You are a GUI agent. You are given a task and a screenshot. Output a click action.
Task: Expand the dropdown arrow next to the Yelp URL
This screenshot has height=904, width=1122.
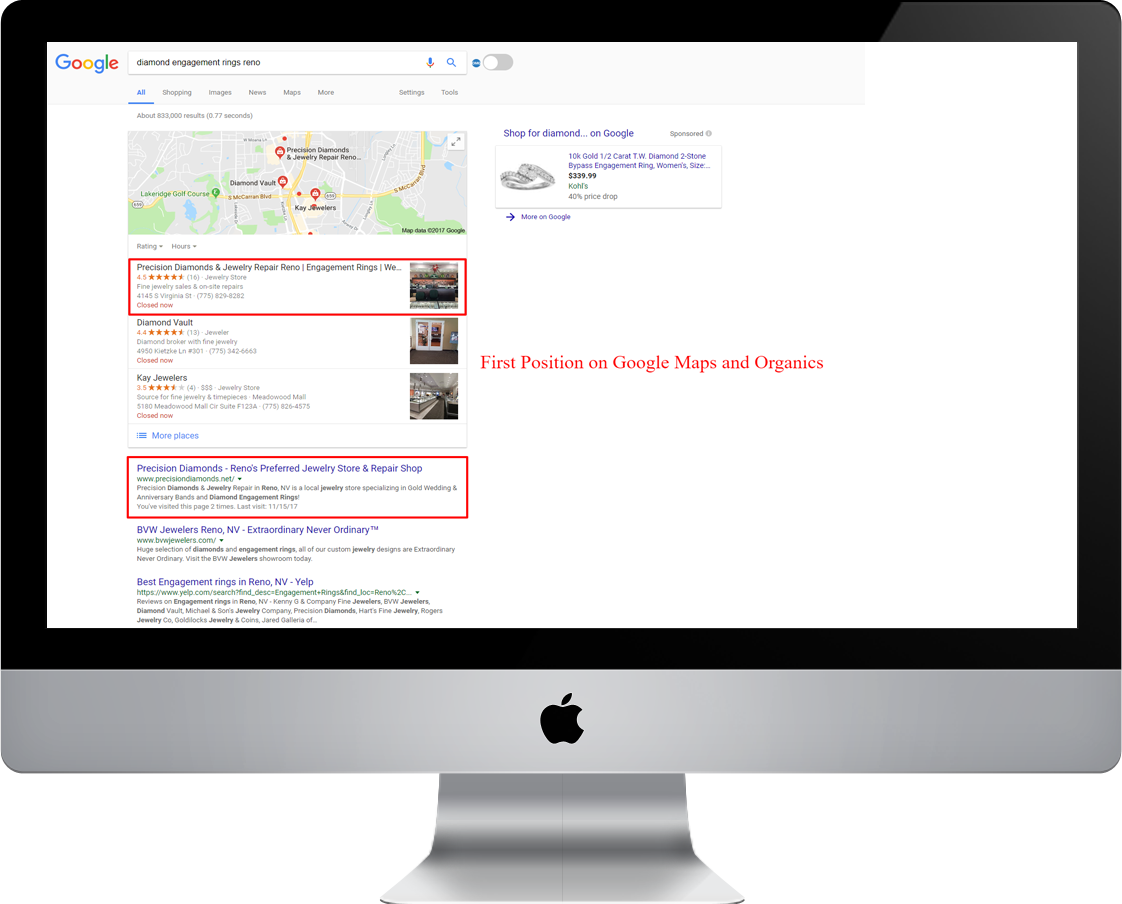417,593
